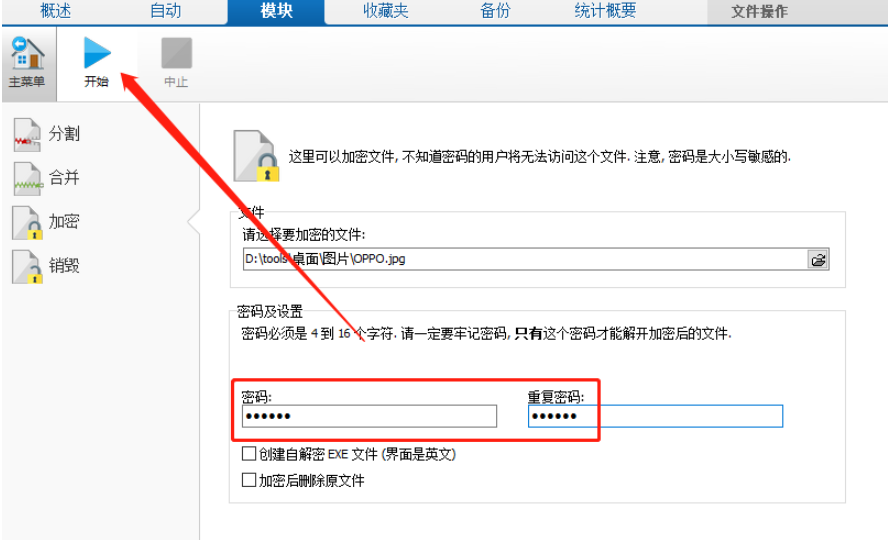
Task: Click the grey 中止 stop button
Action: (x=176, y=62)
